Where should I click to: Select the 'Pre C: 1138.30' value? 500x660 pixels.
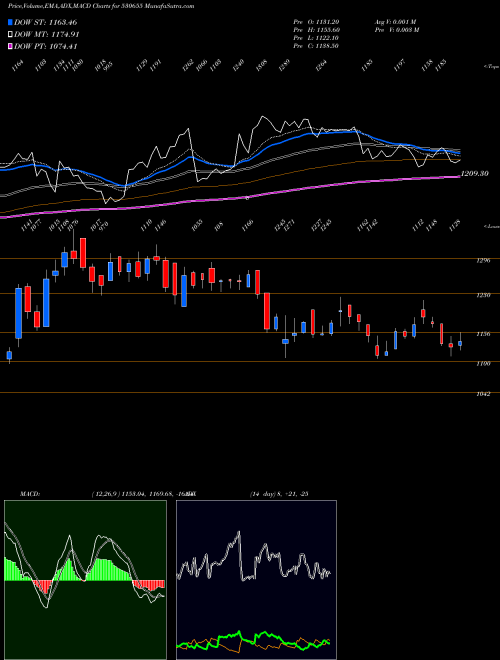pos(316,46)
